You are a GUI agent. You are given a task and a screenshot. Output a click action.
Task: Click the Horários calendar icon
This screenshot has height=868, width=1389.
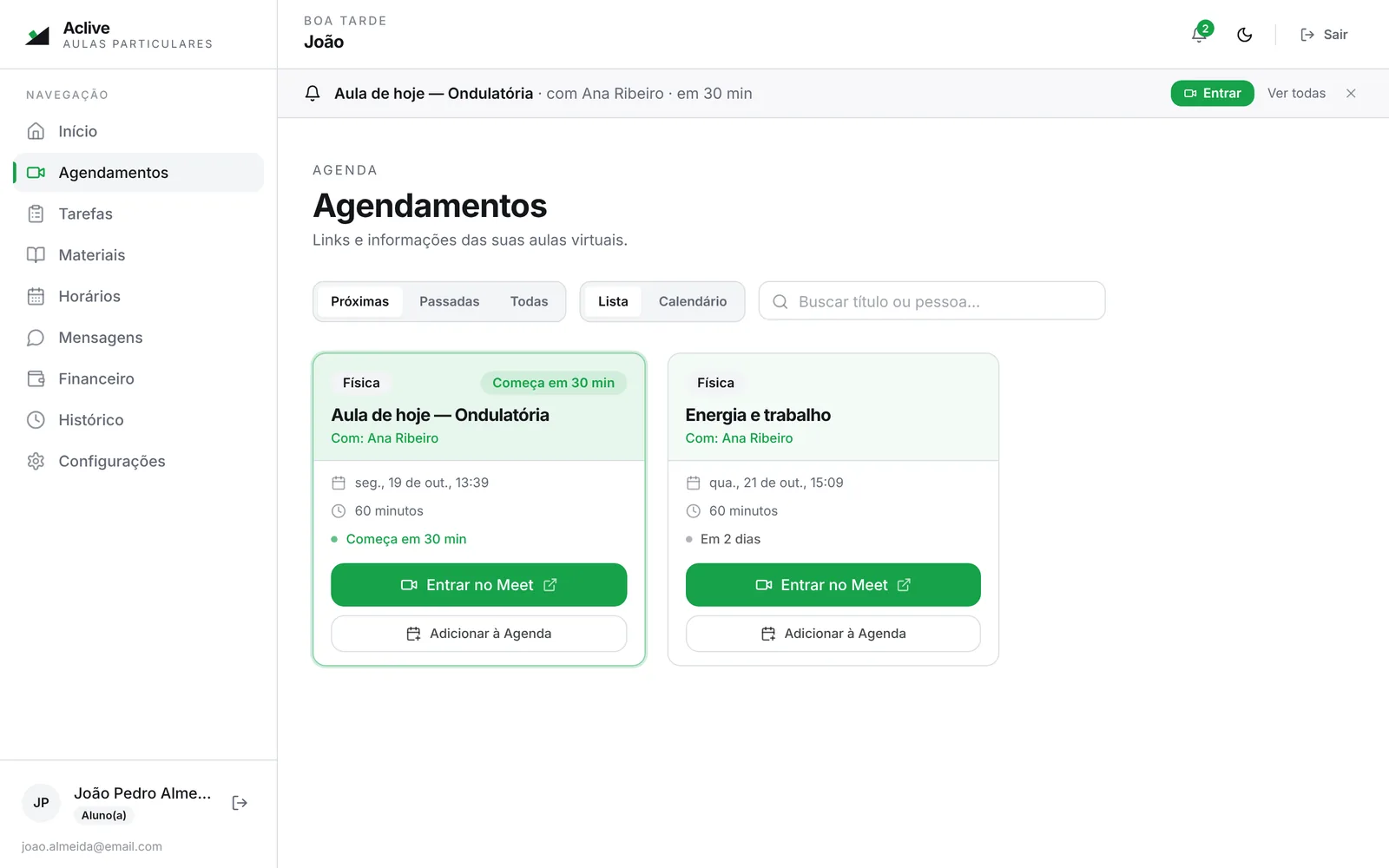point(36,296)
